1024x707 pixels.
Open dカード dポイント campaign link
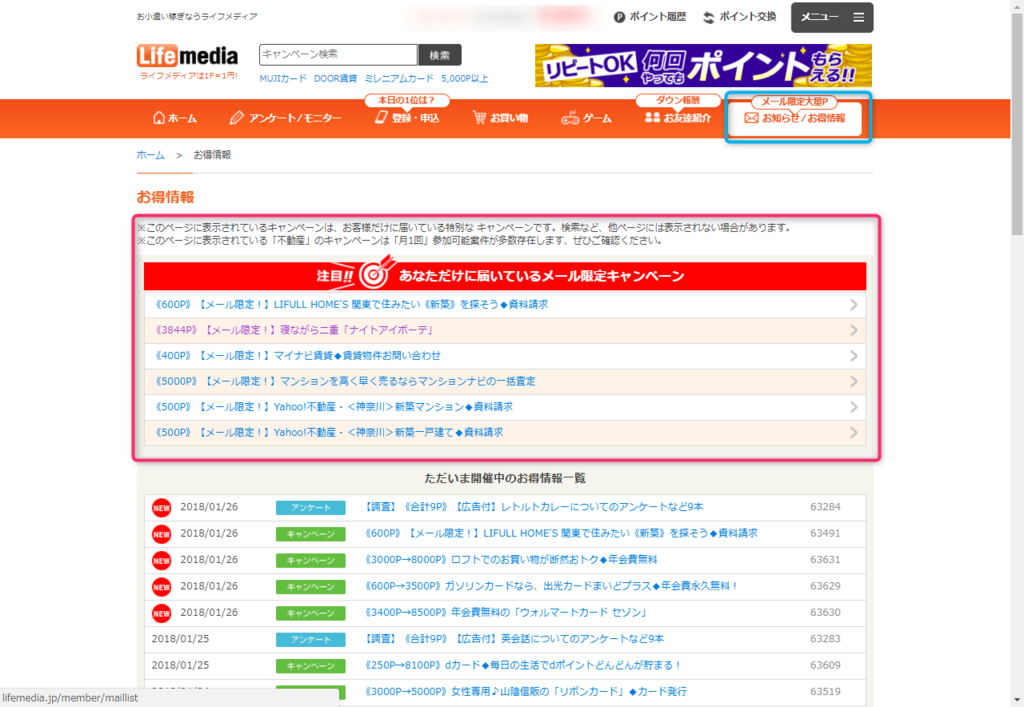pyautogui.click(x=523, y=666)
